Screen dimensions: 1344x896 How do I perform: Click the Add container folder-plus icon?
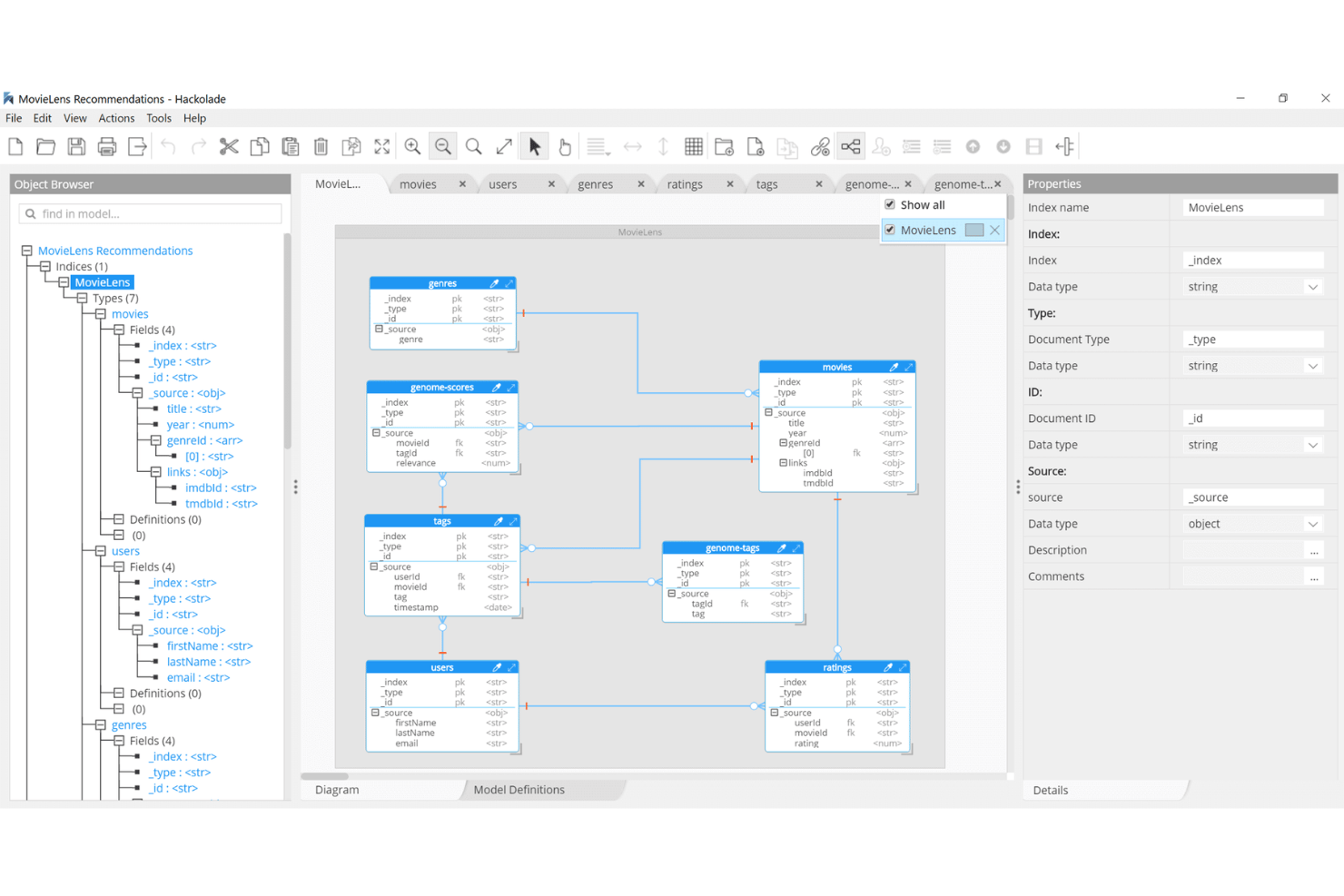click(x=725, y=146)
